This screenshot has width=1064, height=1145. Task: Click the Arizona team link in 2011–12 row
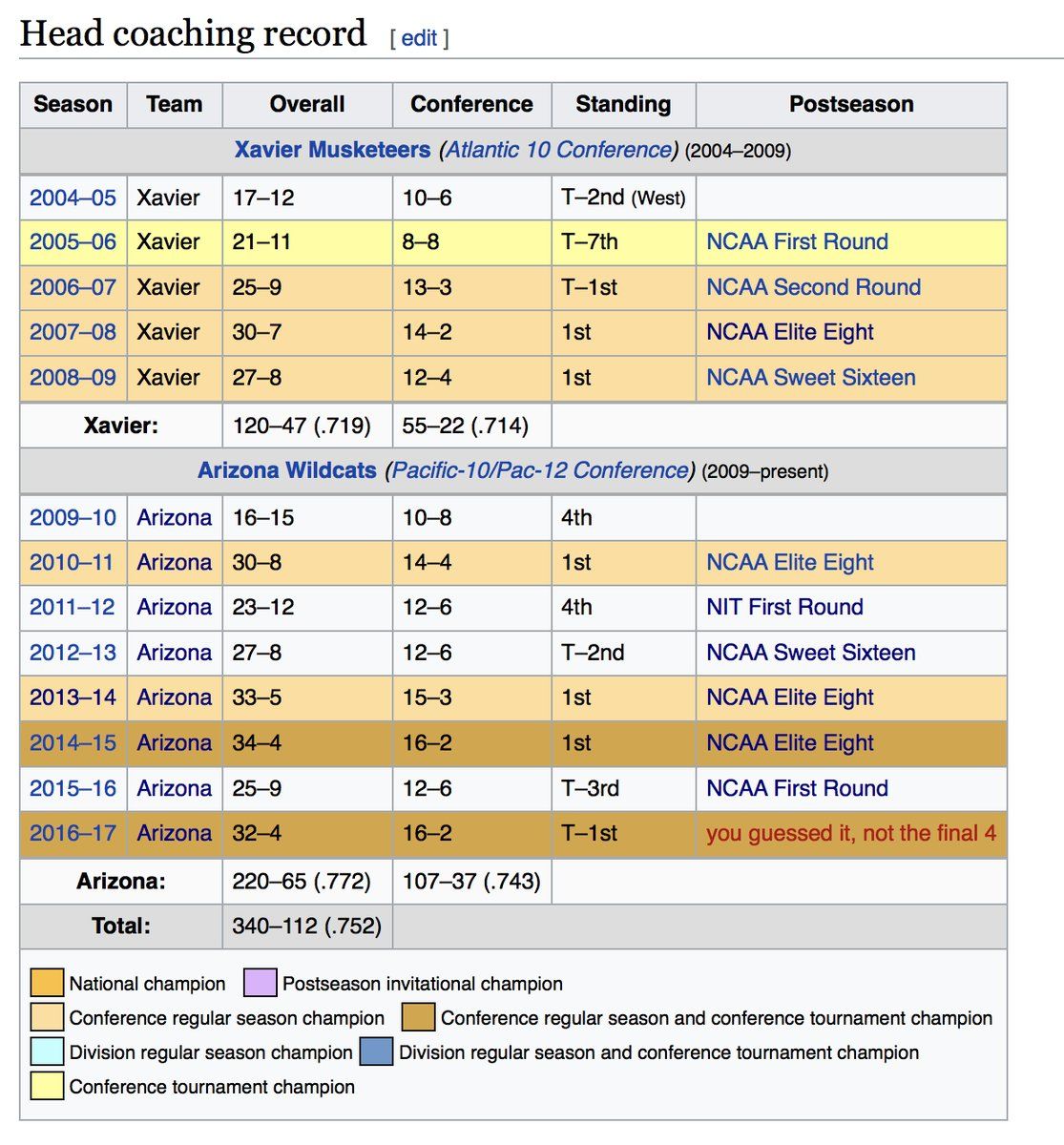point(174,607)
